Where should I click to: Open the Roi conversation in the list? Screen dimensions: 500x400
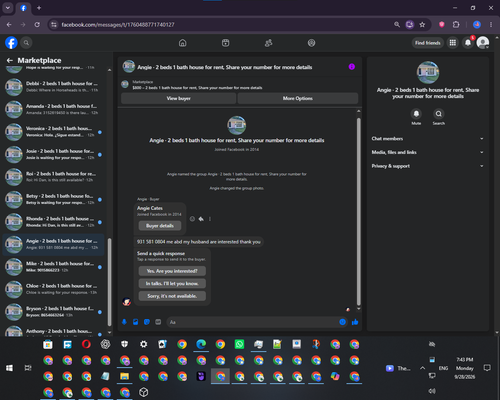53,177
